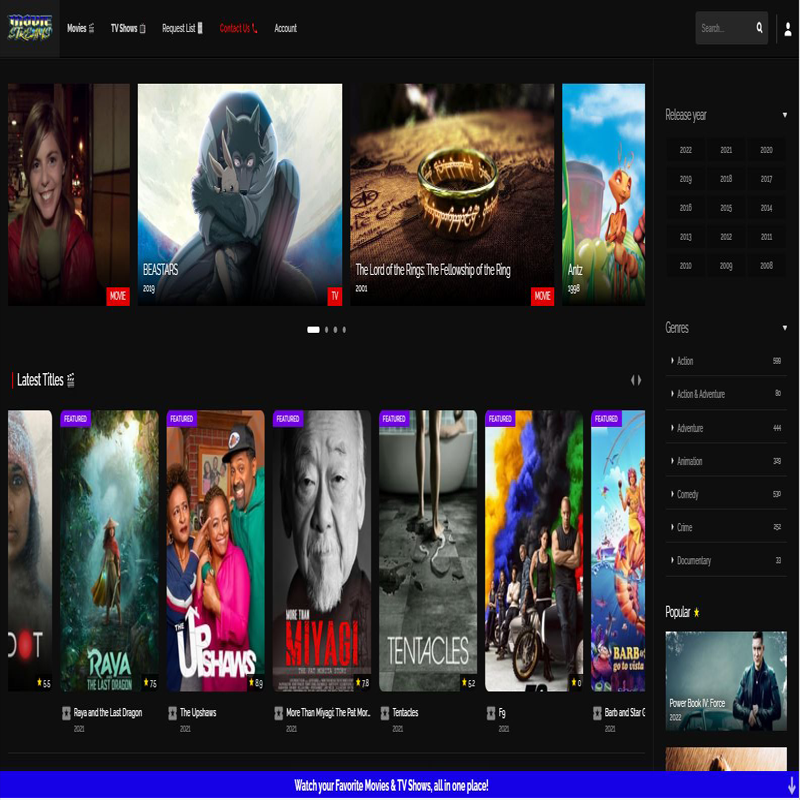800x800 pixels.
Task: Open the BEASTARS slider thumbnail
Action: click(x=240, y=194)
